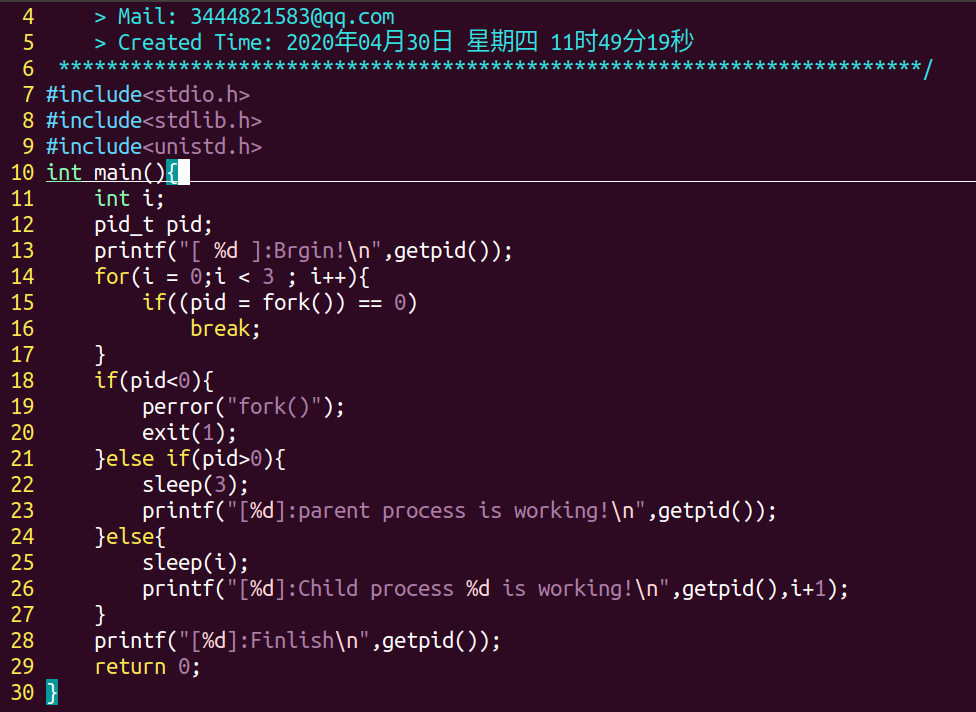Image resolution: width=976 pixels, height=712 pixels.
Task: Place cursor on stdio.h include line
Action: pos(147,95)
